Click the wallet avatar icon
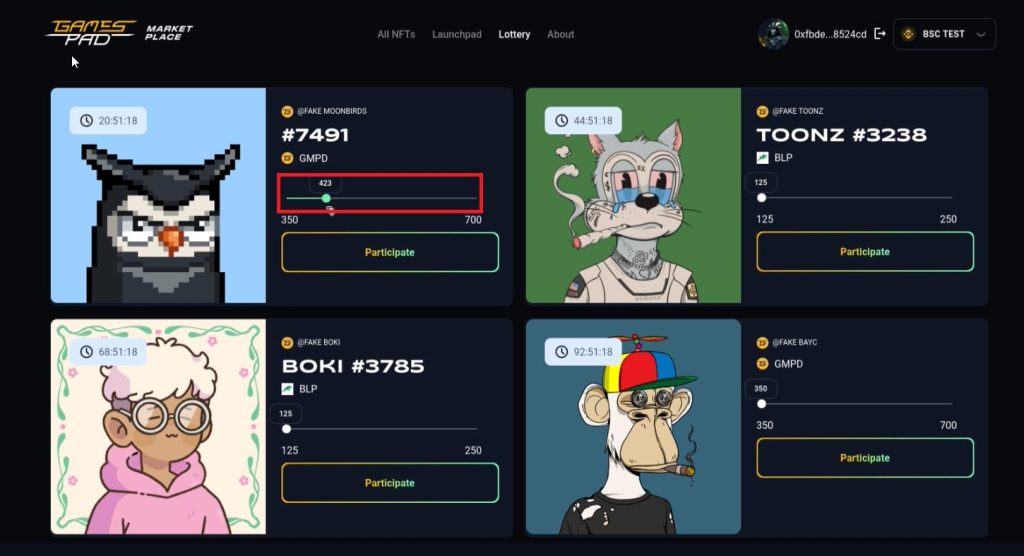This screenshot has width=1024, height=556. tap(773, 34)
